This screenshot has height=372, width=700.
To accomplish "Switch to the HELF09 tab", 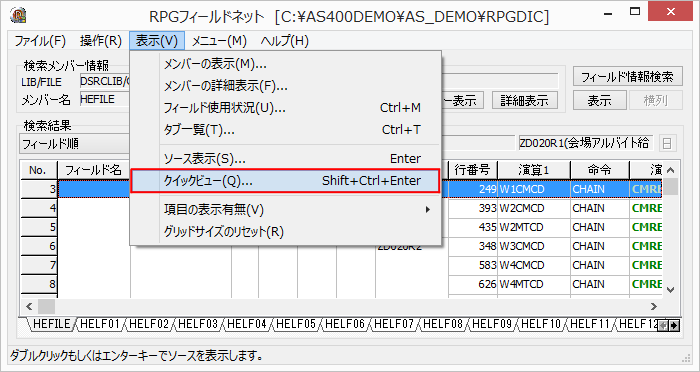I will [492, 325].
